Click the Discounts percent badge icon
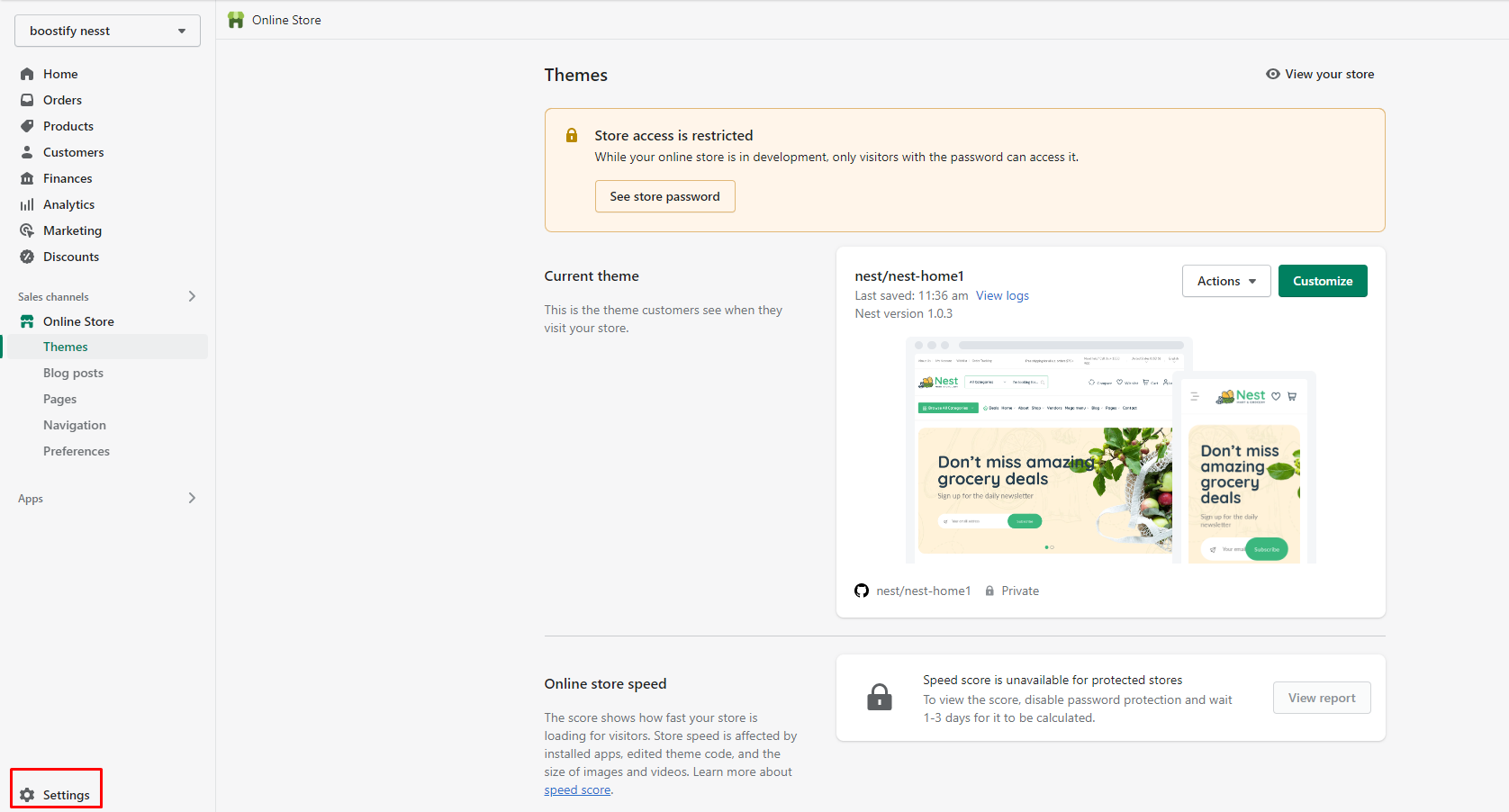This screenshot has height=812, width=1509. coord(27,257)
